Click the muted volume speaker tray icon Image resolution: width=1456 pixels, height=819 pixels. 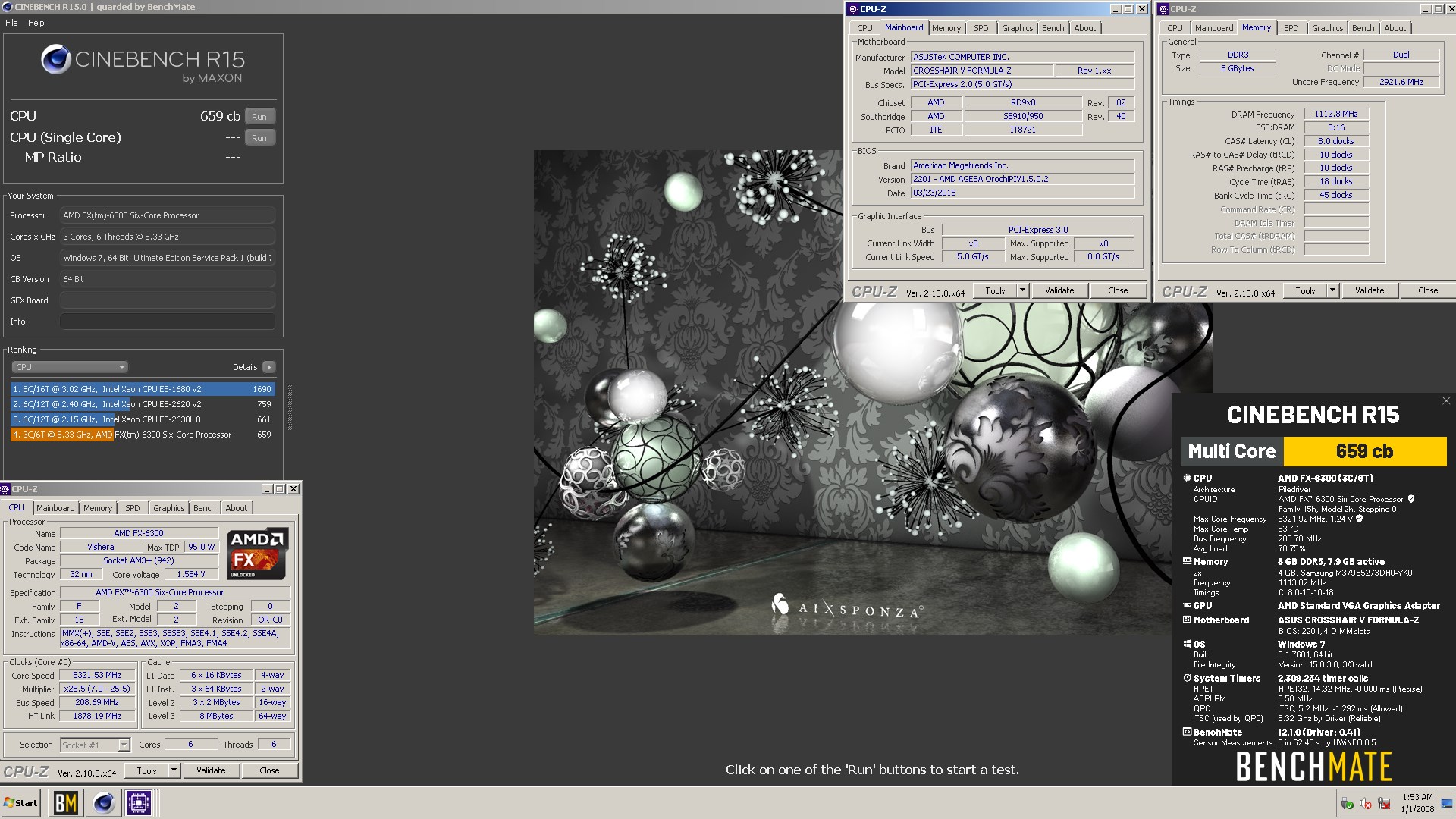[x=1366, y=803]
